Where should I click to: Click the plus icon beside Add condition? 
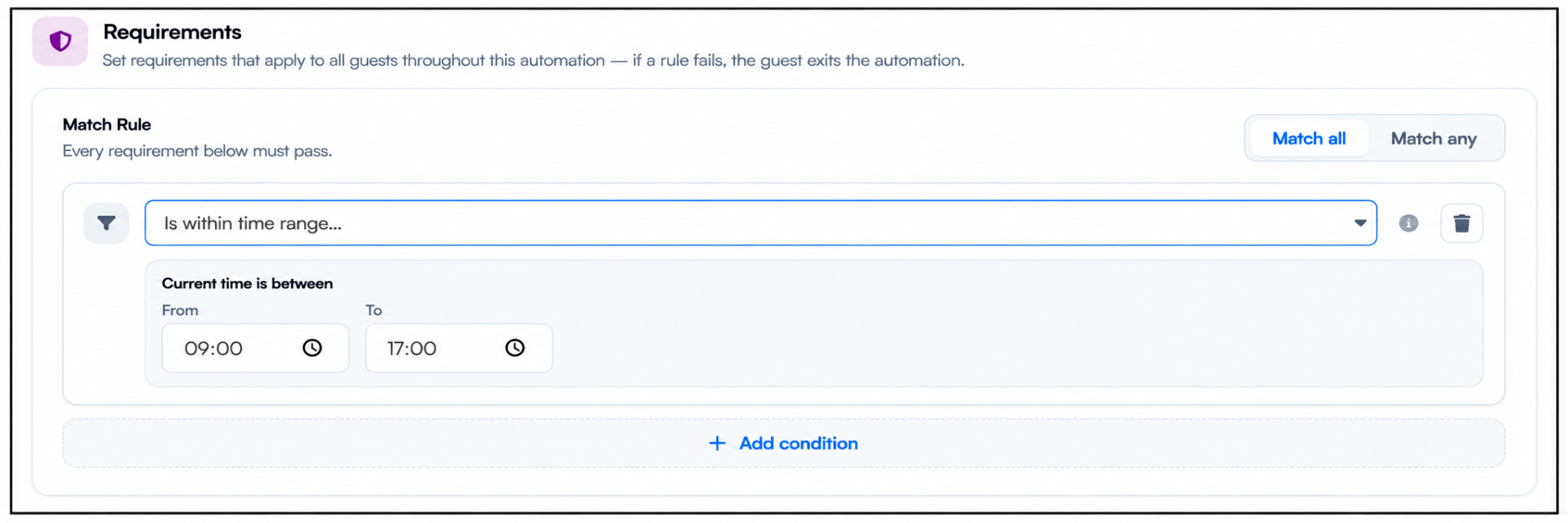point(717,443)
